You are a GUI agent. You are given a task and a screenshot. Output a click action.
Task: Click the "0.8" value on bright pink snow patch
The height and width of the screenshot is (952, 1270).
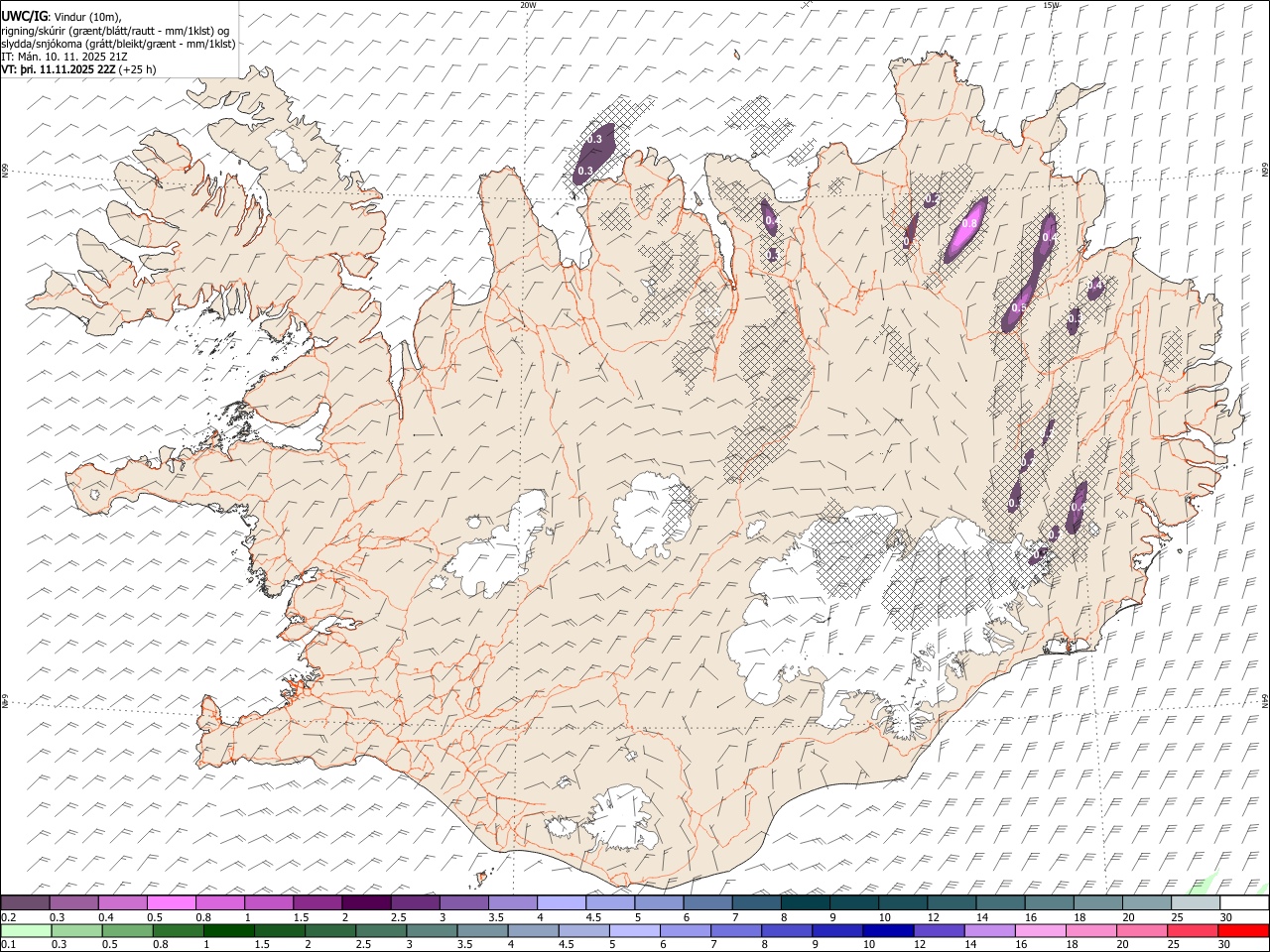[x=970, y=224]
